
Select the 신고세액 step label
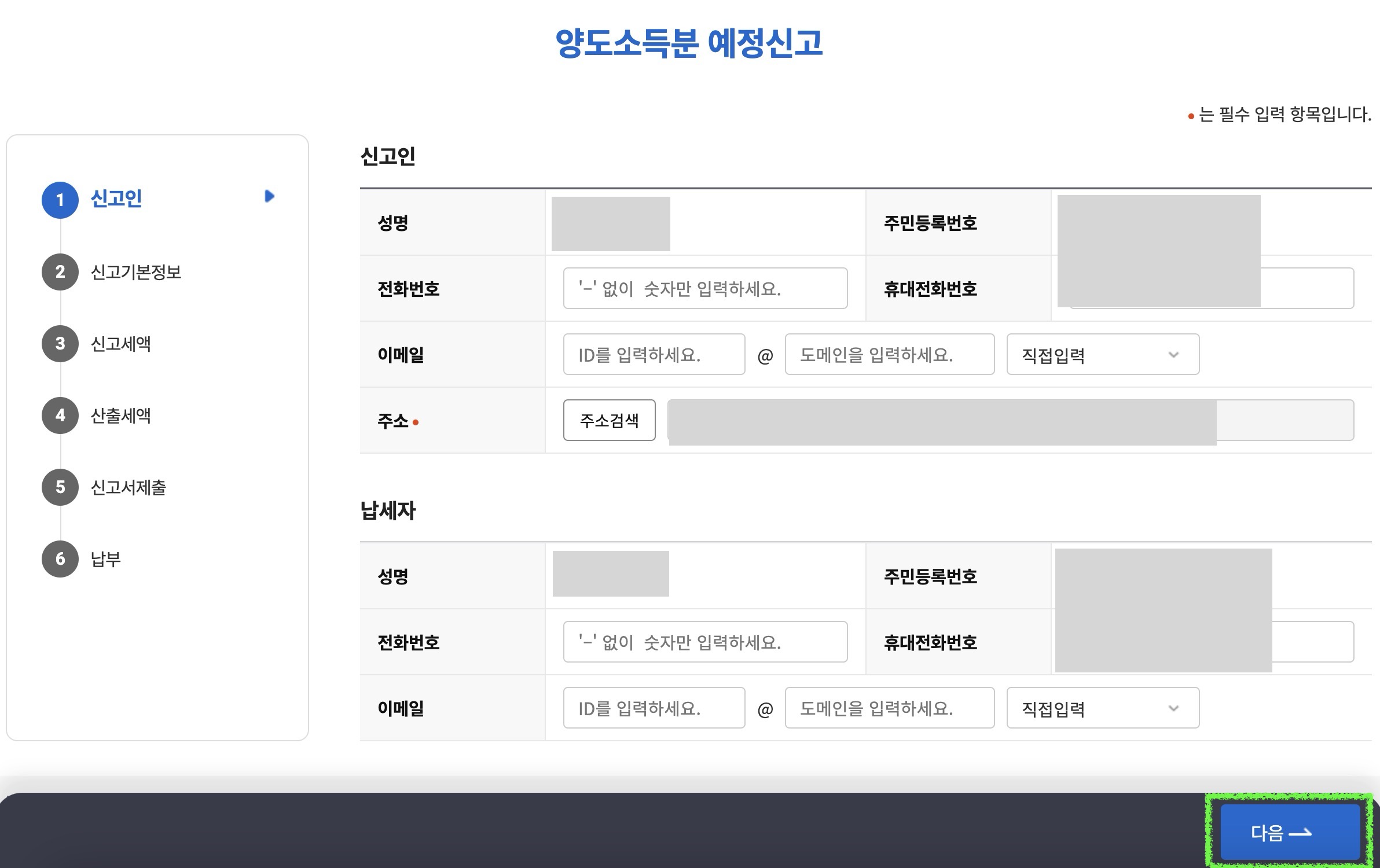[121, 344]
